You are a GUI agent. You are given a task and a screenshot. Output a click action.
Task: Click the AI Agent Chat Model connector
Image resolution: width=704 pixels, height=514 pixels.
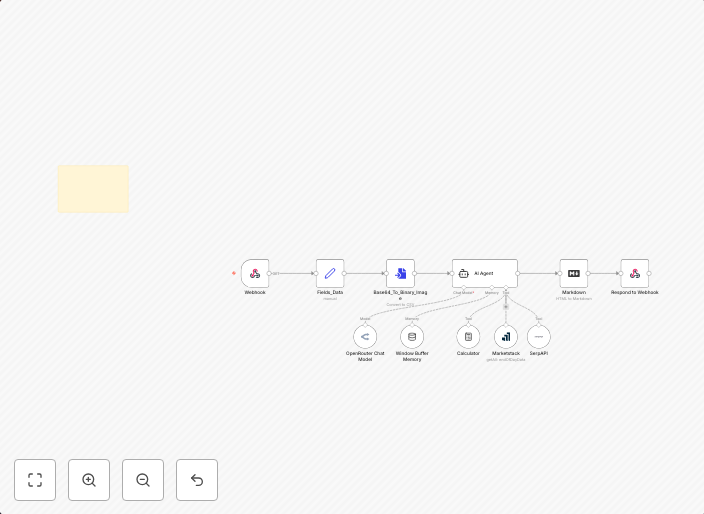[464, 287]
